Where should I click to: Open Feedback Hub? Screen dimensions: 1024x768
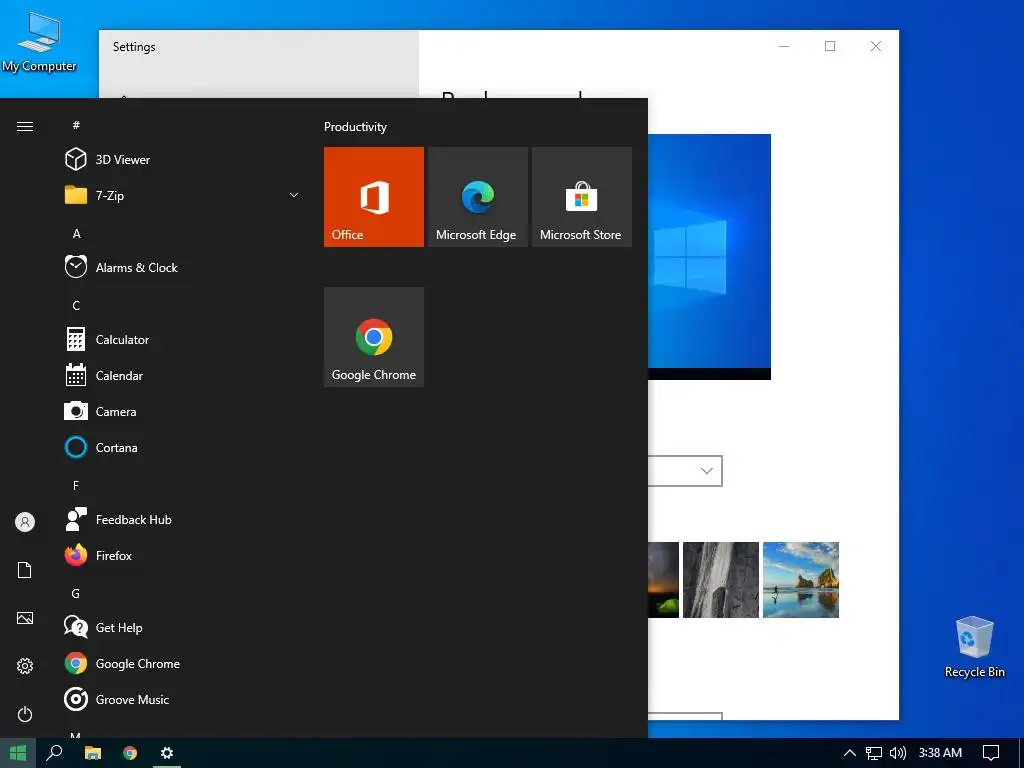[180, 520]
